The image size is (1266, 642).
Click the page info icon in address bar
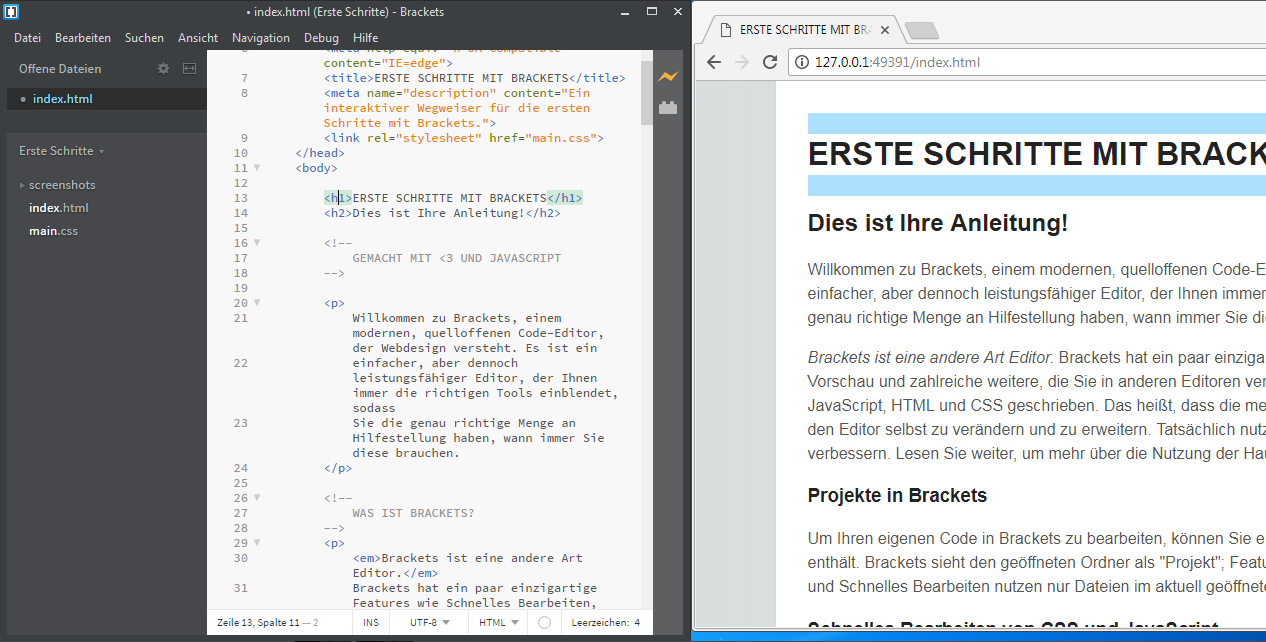click(x=802, y=62)
